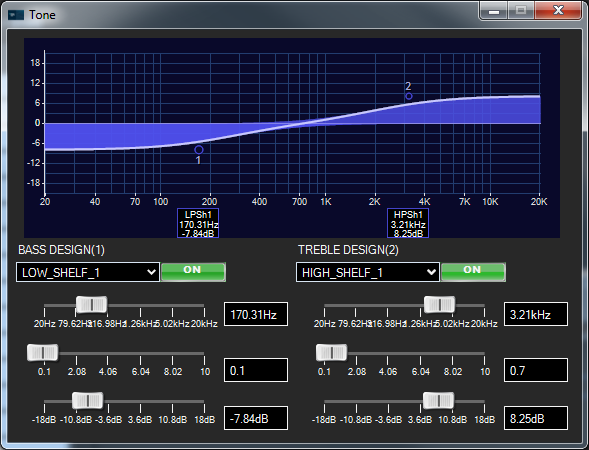Open the HIGH_SHELF_1 treble filter dropdown

368,272
